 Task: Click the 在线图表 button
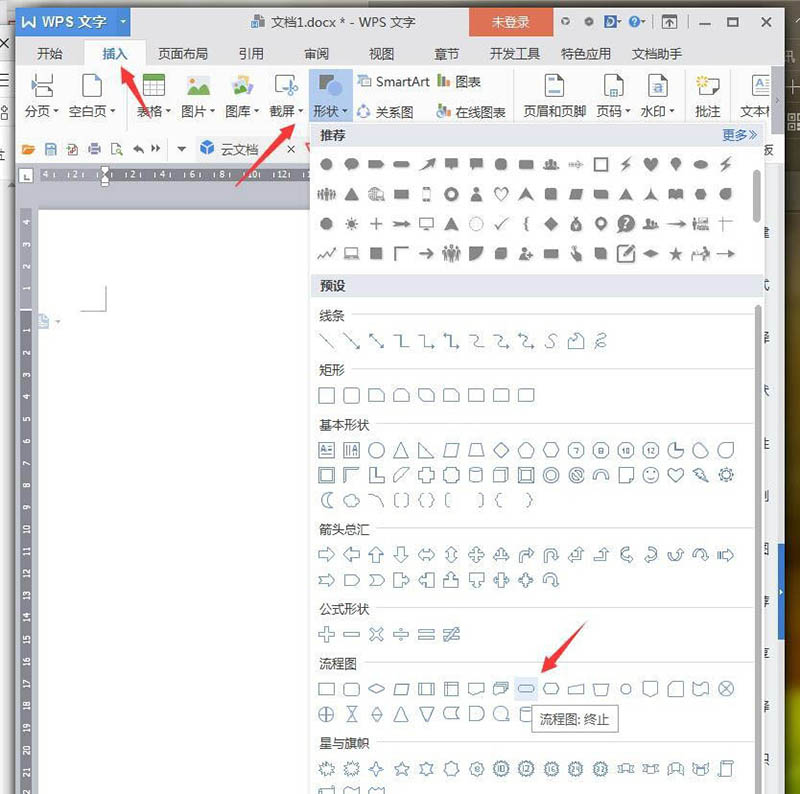(470, 112)
